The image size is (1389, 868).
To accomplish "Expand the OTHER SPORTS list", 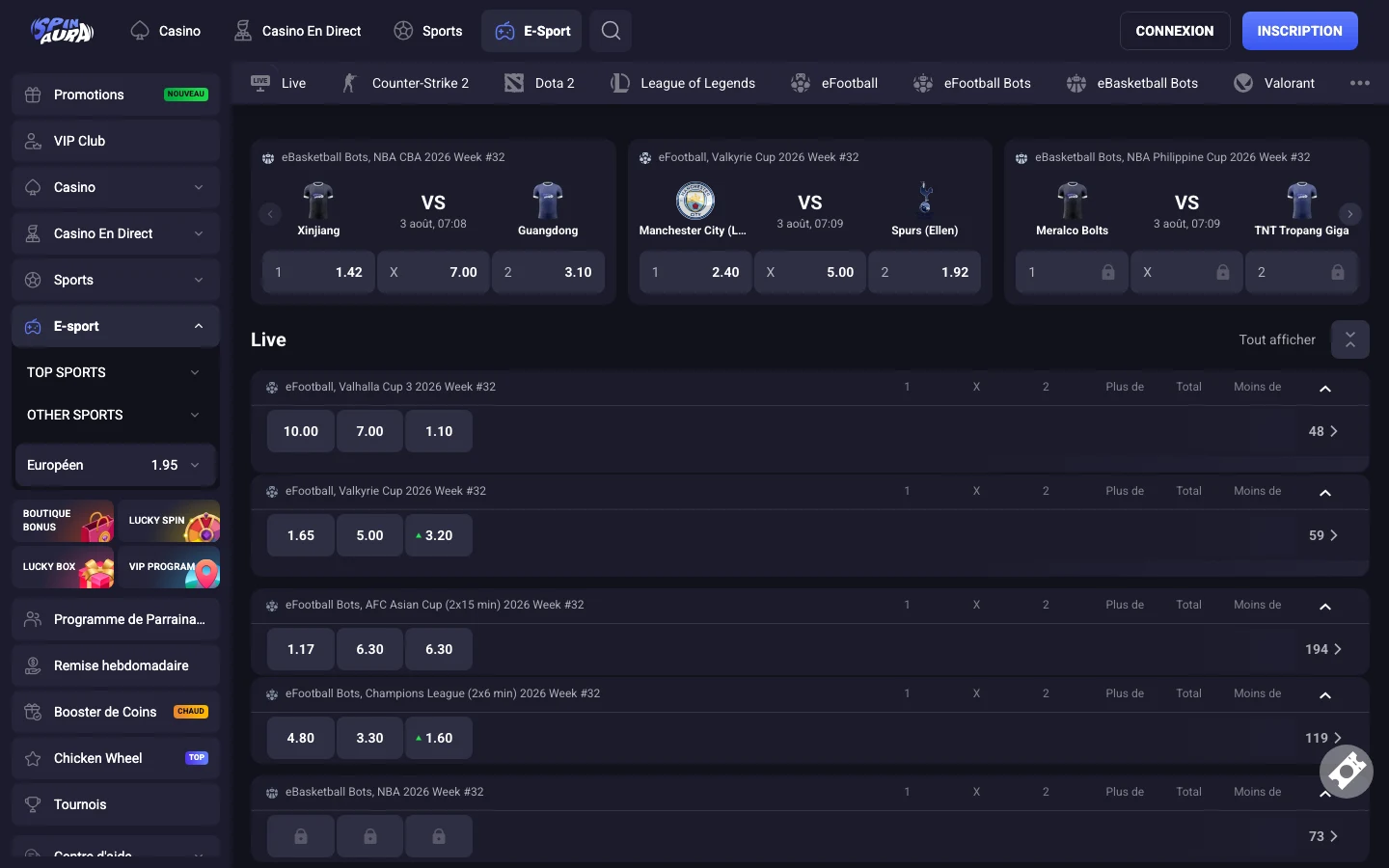I will click(x=116, y=415).
